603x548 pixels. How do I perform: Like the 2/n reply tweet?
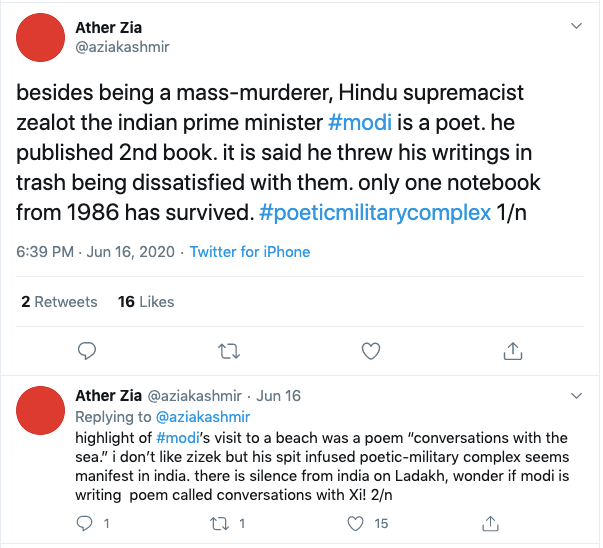pyautogui.click(x=356, y=523)
